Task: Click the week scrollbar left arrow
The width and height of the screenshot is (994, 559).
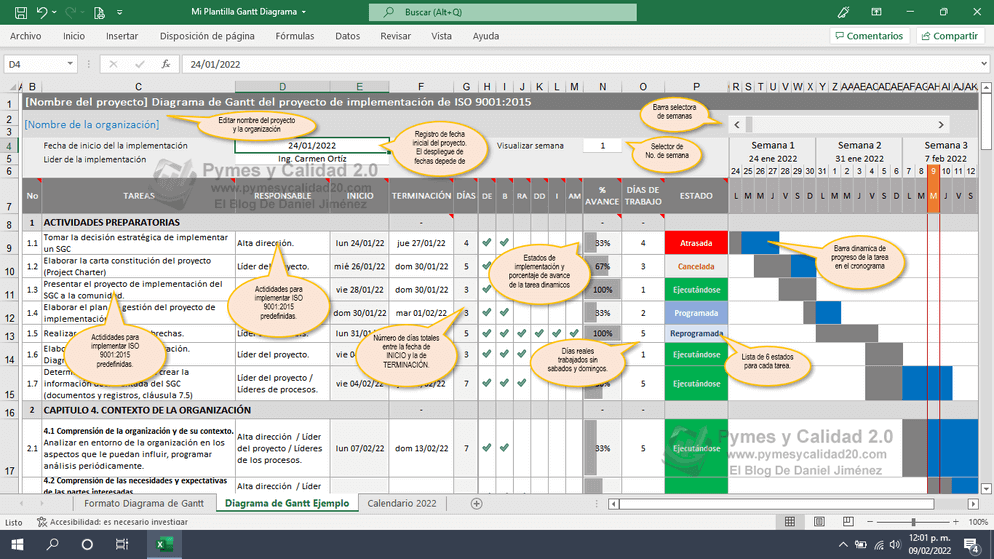Action: coord(737,125)
